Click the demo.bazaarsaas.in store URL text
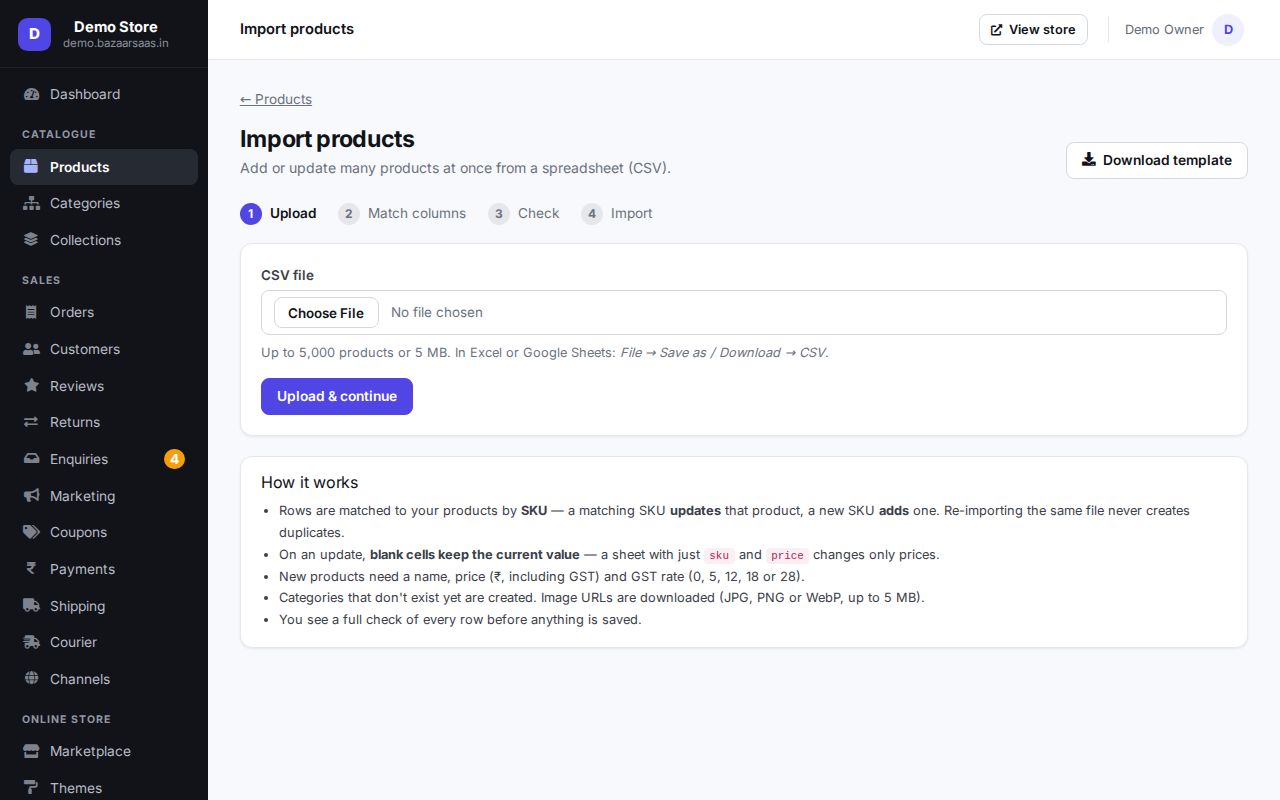 click(116, 43)
